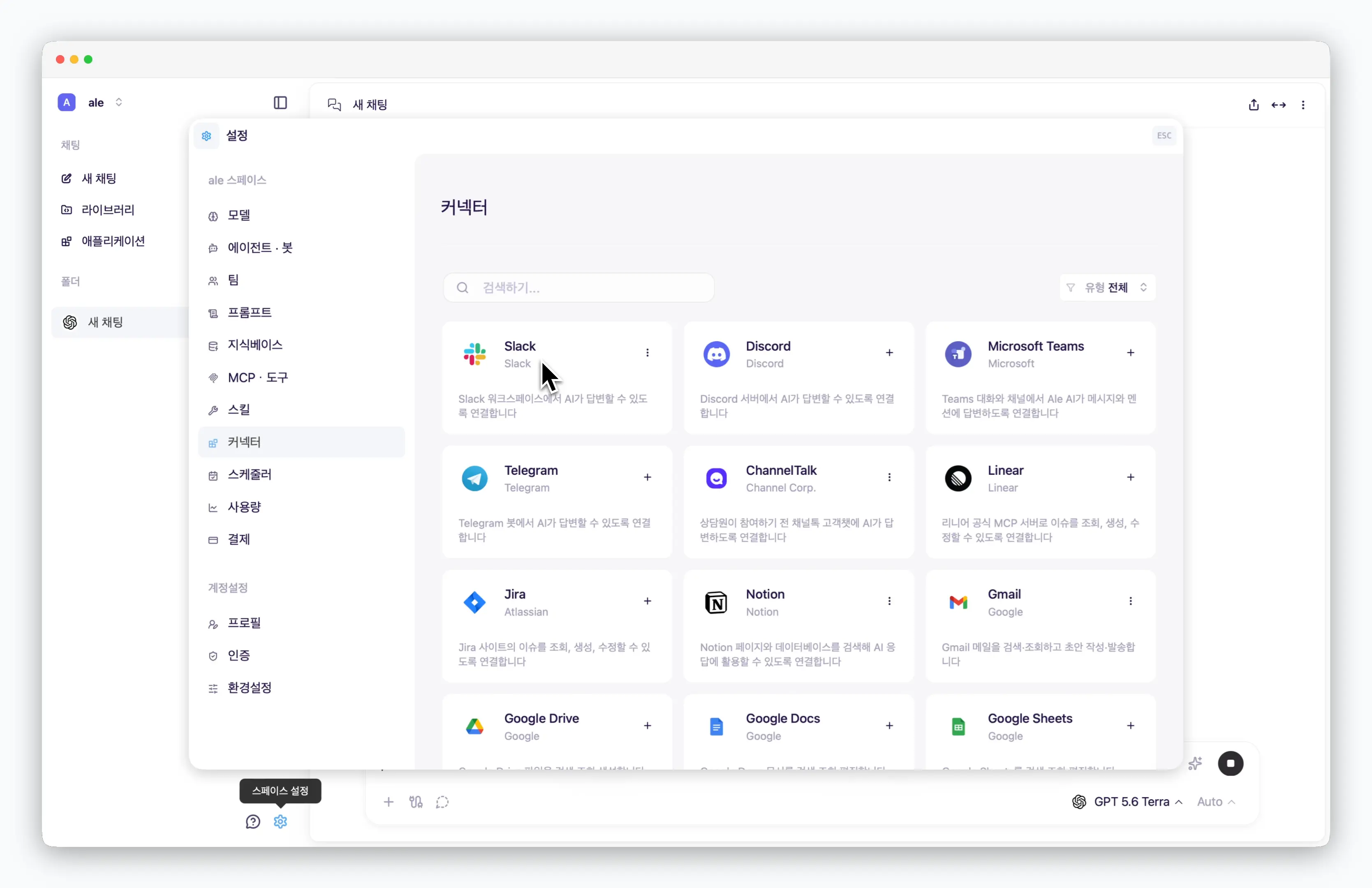Screen dimensions: 1372x888
Task: Open the ChannelTalk card options menu
Action: [x=889, y=477]
